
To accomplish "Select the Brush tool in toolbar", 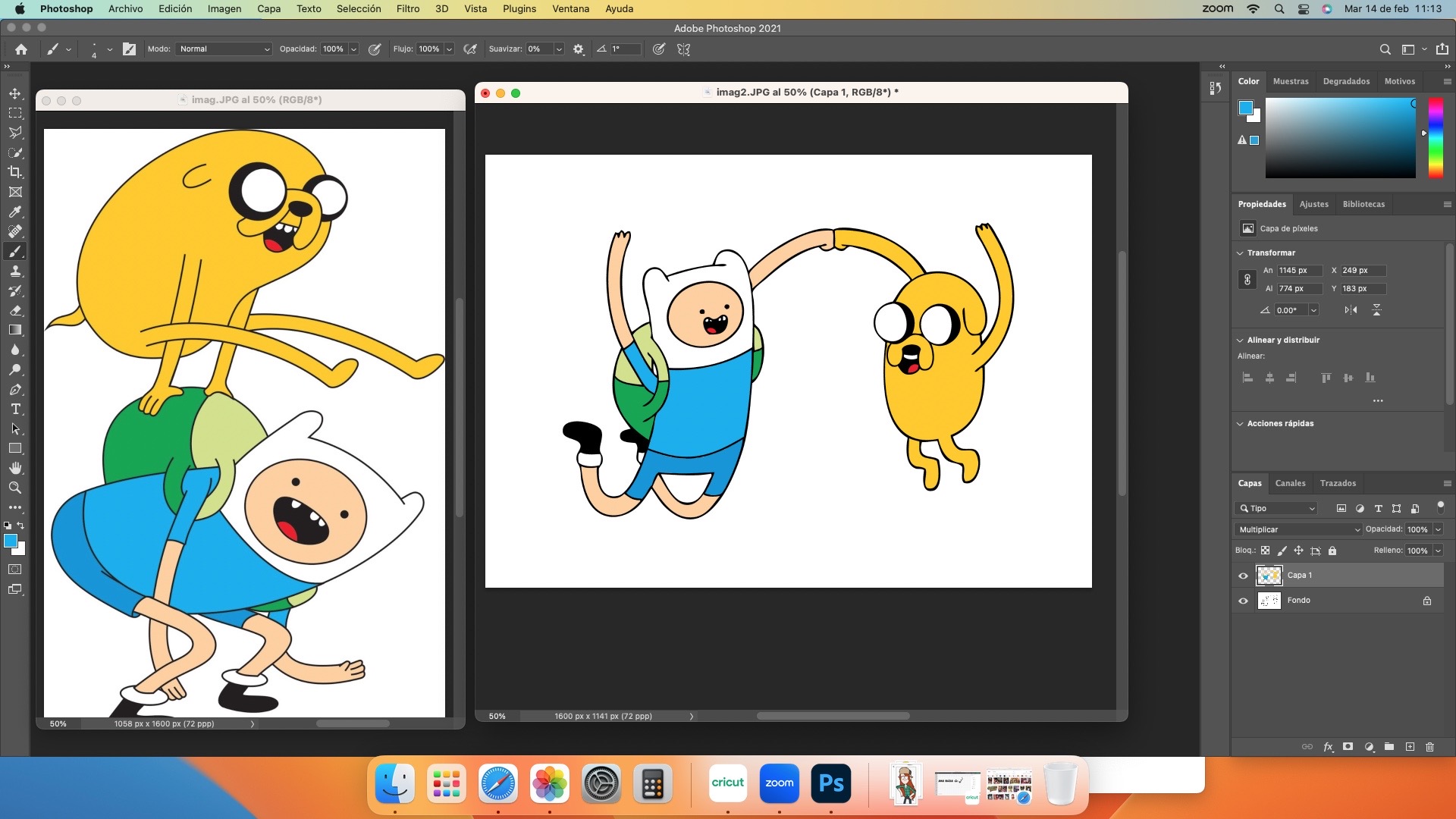I will coord(15,251).
